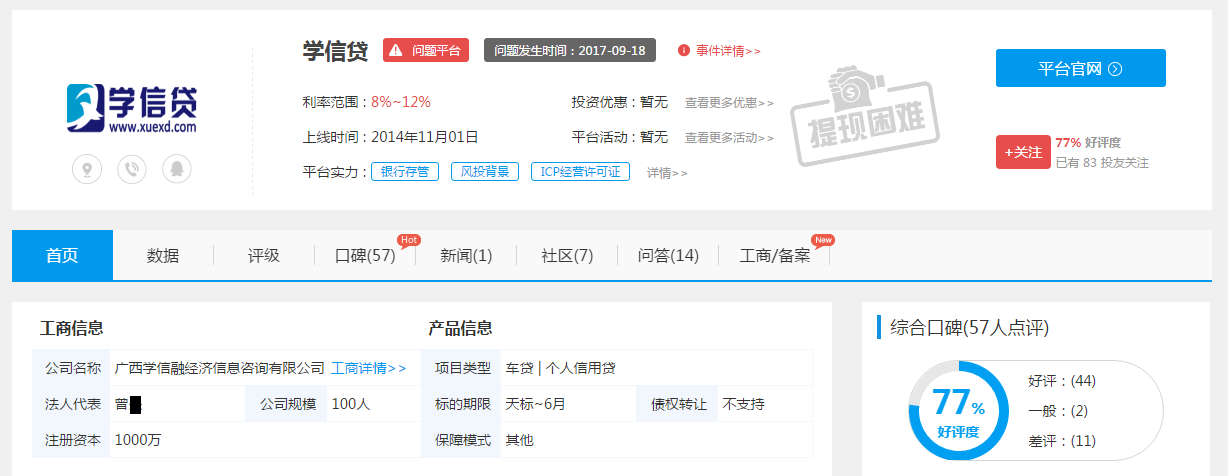This screenshot has width=1228, height=476.
Task: Click the 其他 guarantee mode value
Action: tap(519, 439)
